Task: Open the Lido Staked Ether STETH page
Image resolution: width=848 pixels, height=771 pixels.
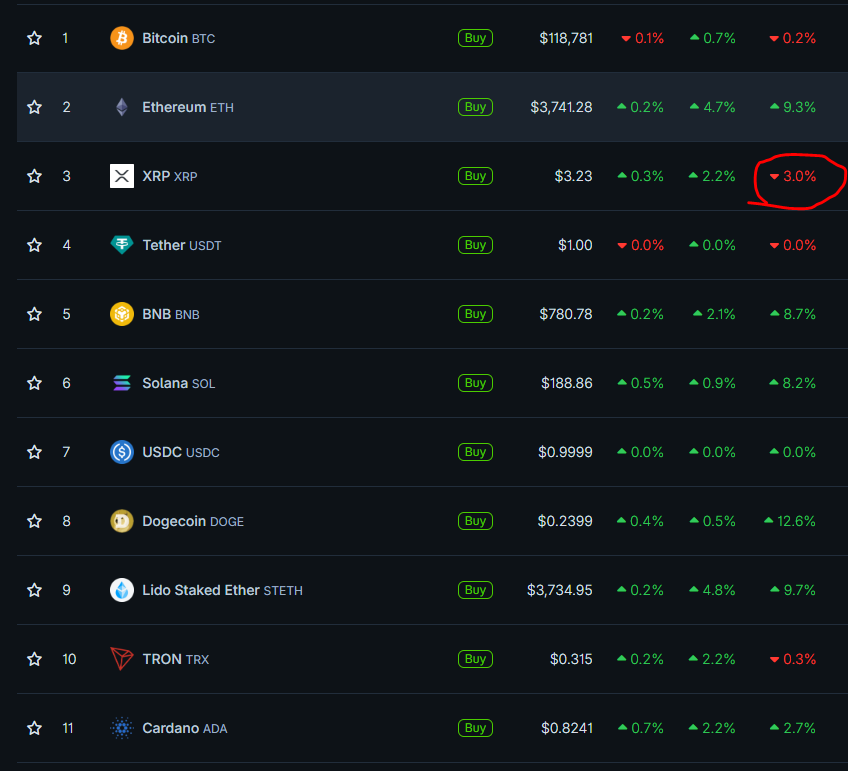Action: [x=222, y=590]
